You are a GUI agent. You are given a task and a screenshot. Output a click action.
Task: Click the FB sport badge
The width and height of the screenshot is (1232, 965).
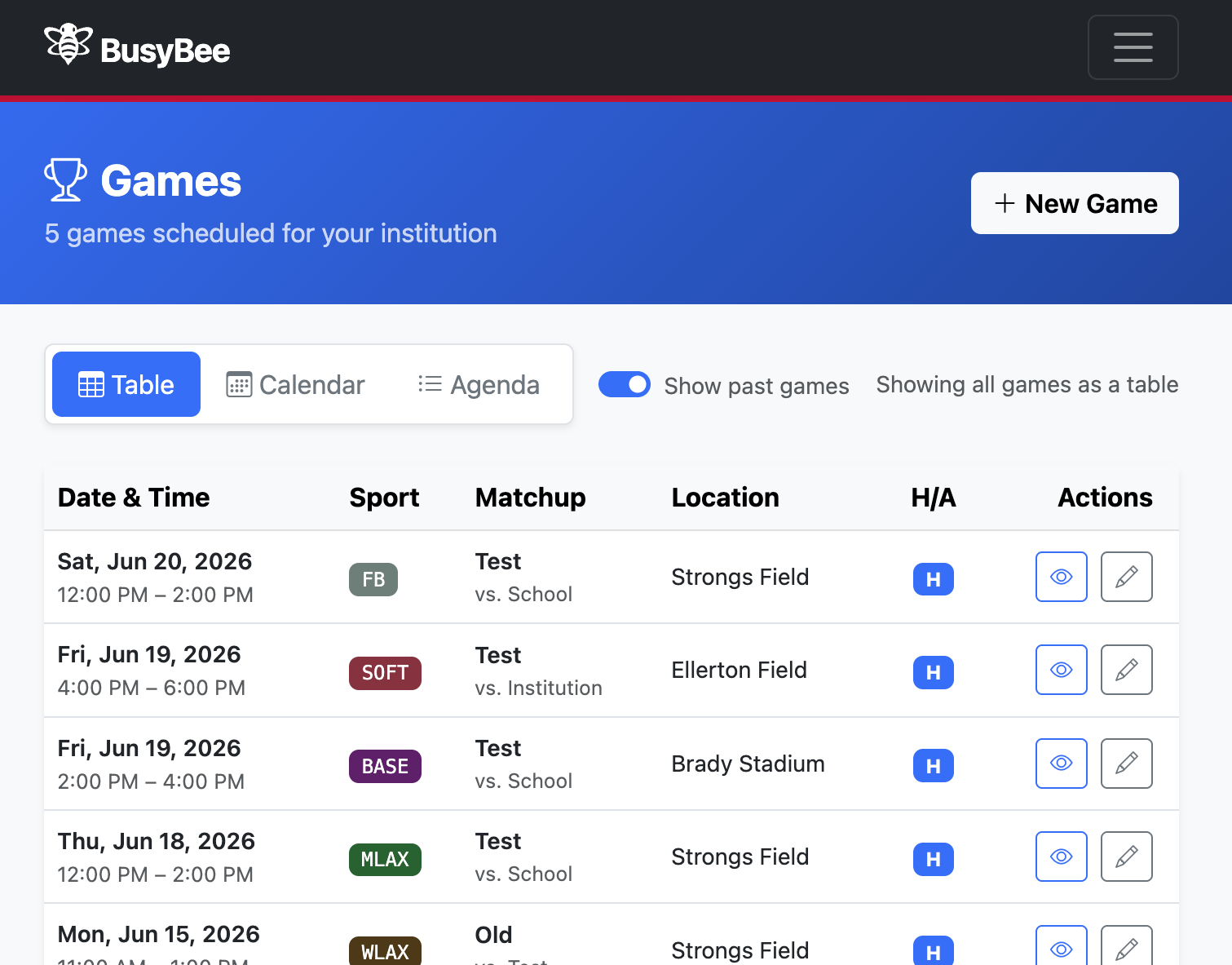coord(373,579)
